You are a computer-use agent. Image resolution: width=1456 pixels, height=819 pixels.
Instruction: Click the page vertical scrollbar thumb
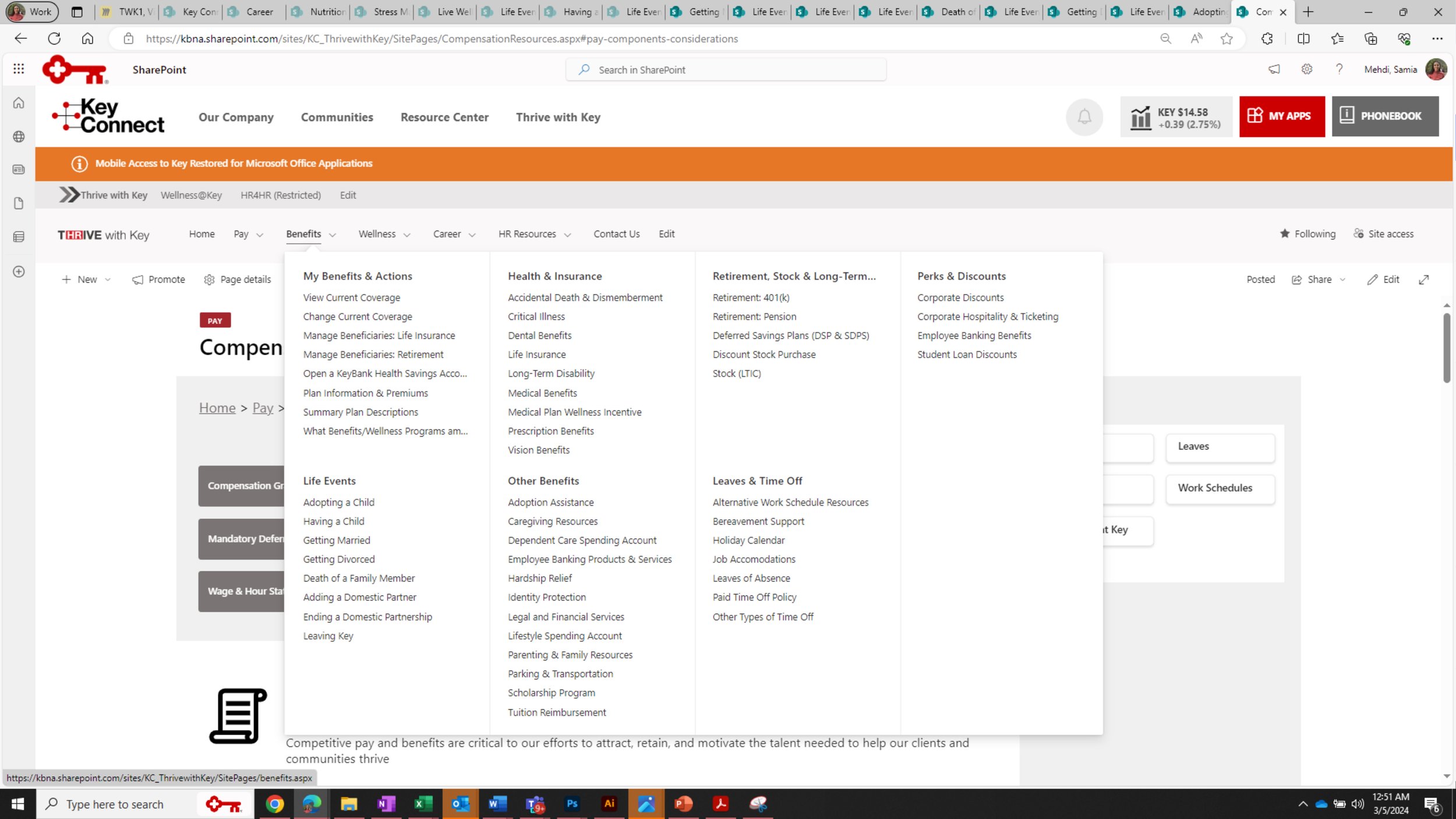point(1447,348)
